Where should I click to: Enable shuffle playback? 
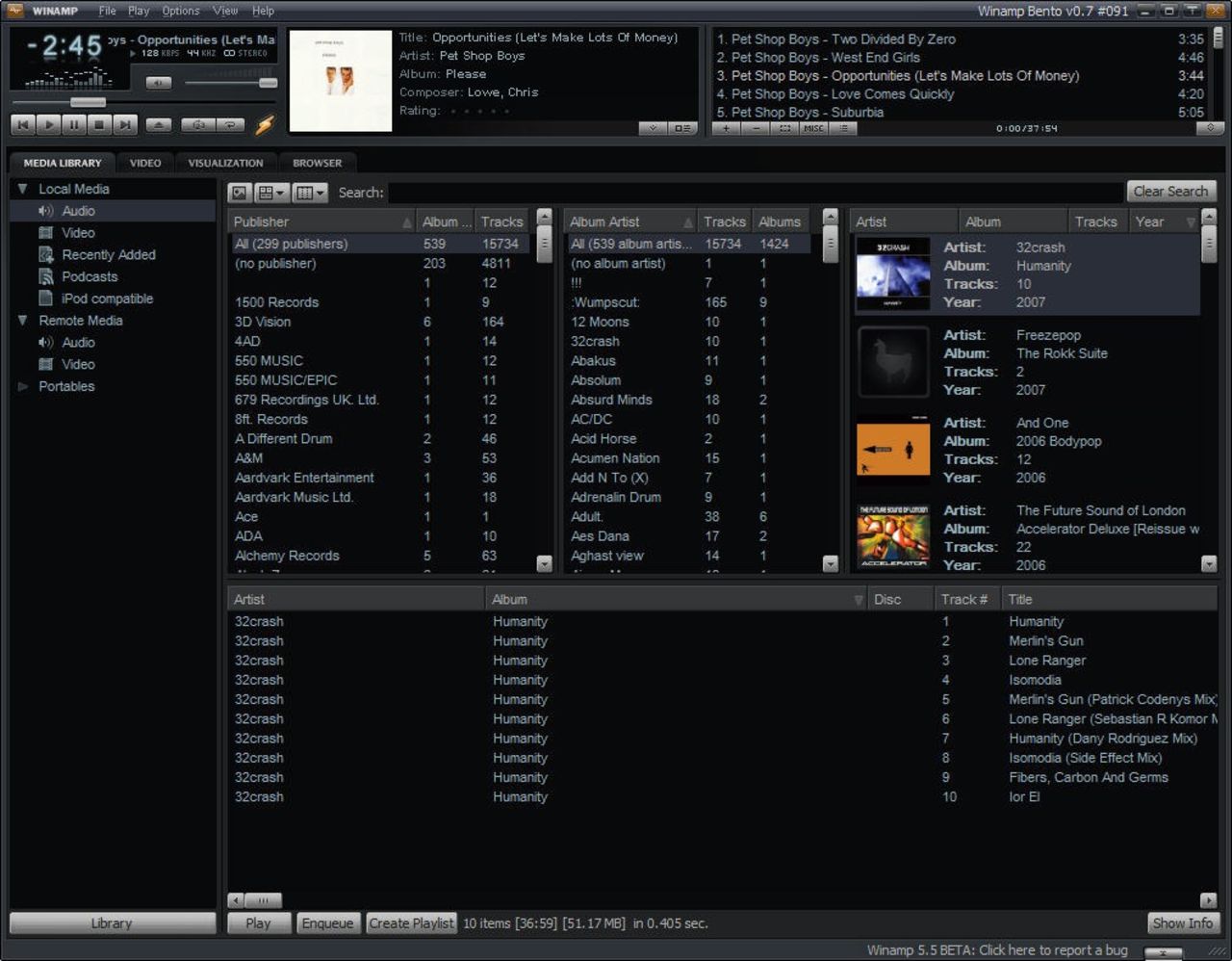pyautogui.click(x=199, y=124)
